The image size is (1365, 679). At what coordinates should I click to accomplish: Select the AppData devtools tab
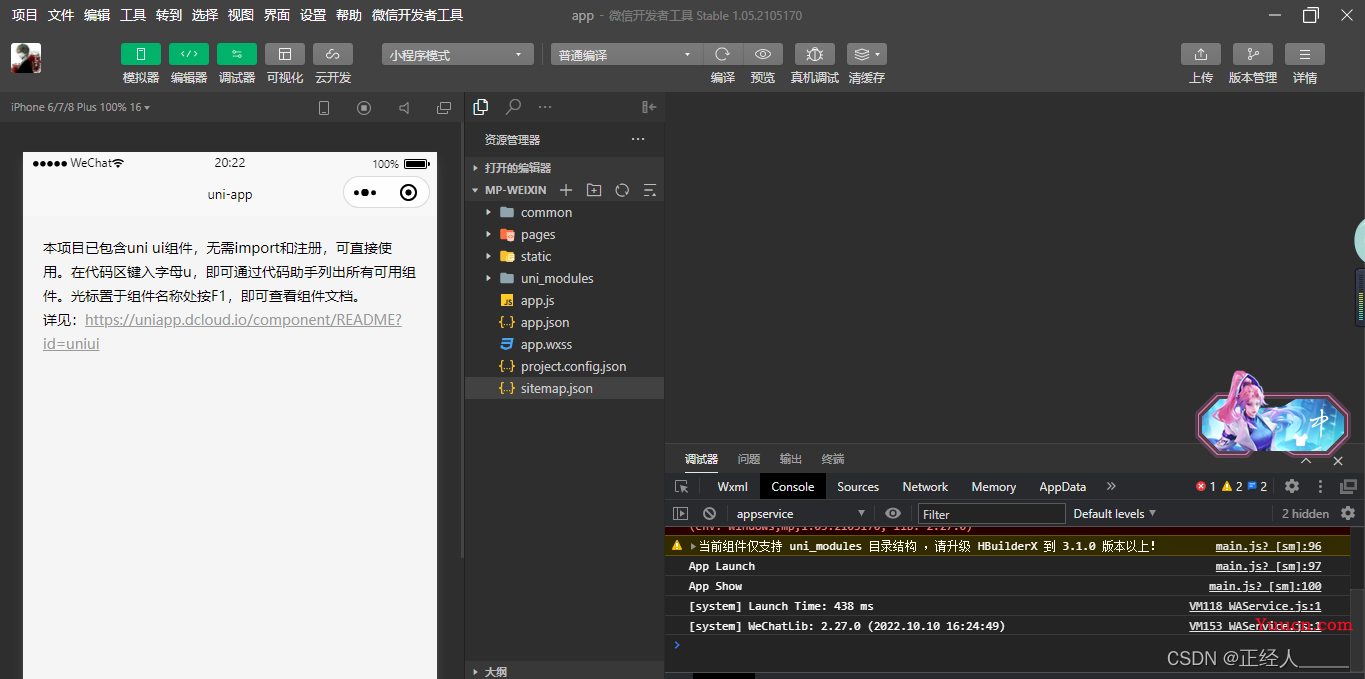(x=1062, y=487)
